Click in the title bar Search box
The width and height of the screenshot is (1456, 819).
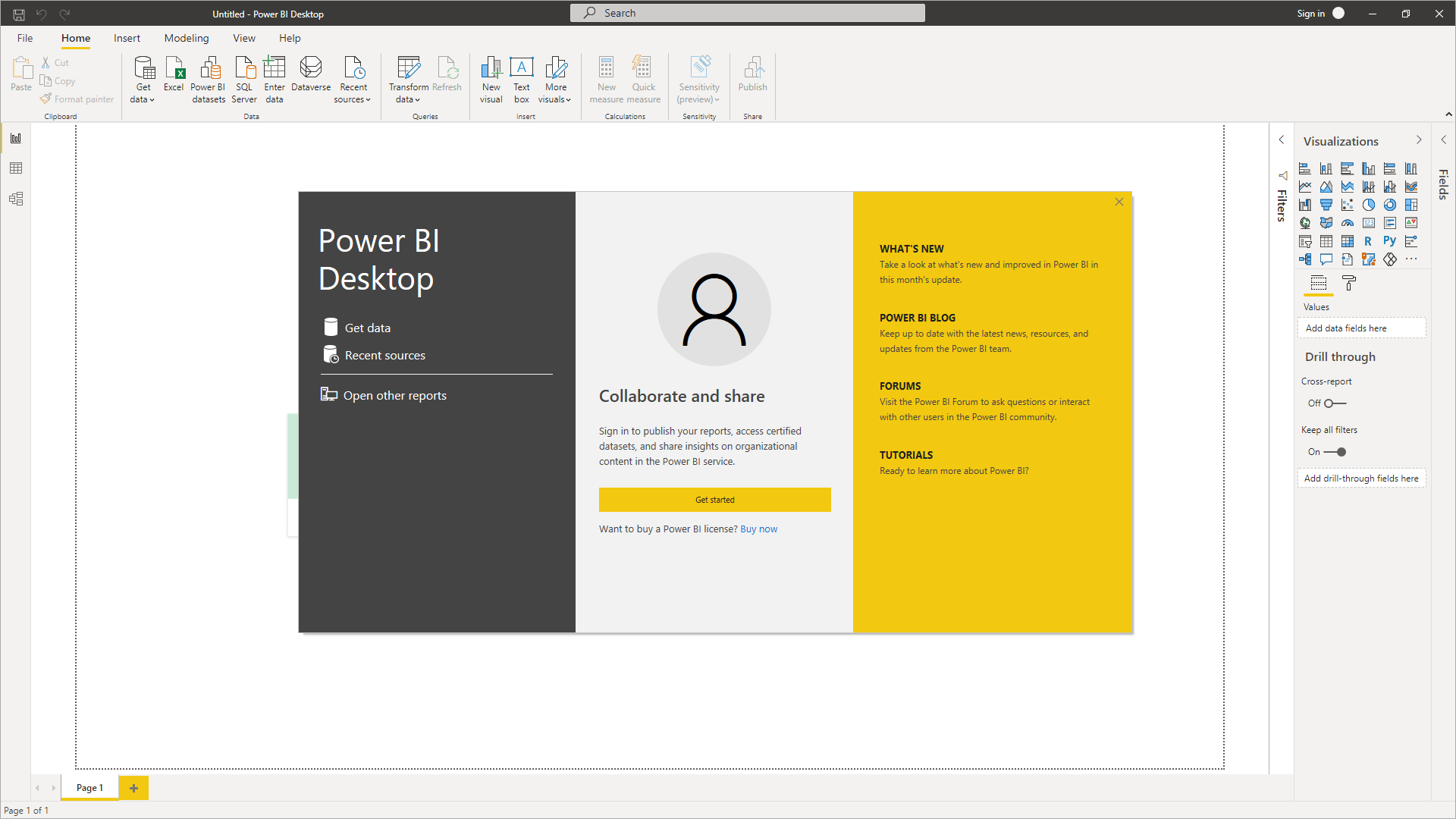tap(748, 13)
